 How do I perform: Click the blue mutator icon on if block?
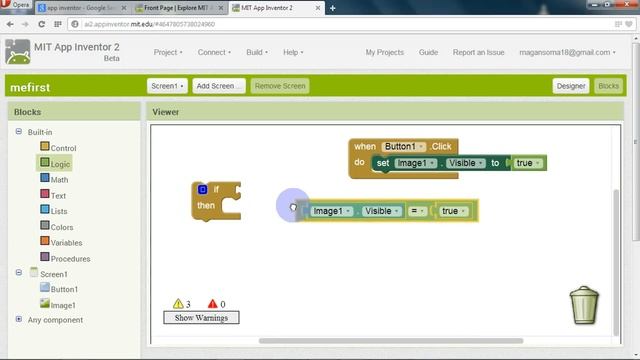pos(202,189)
